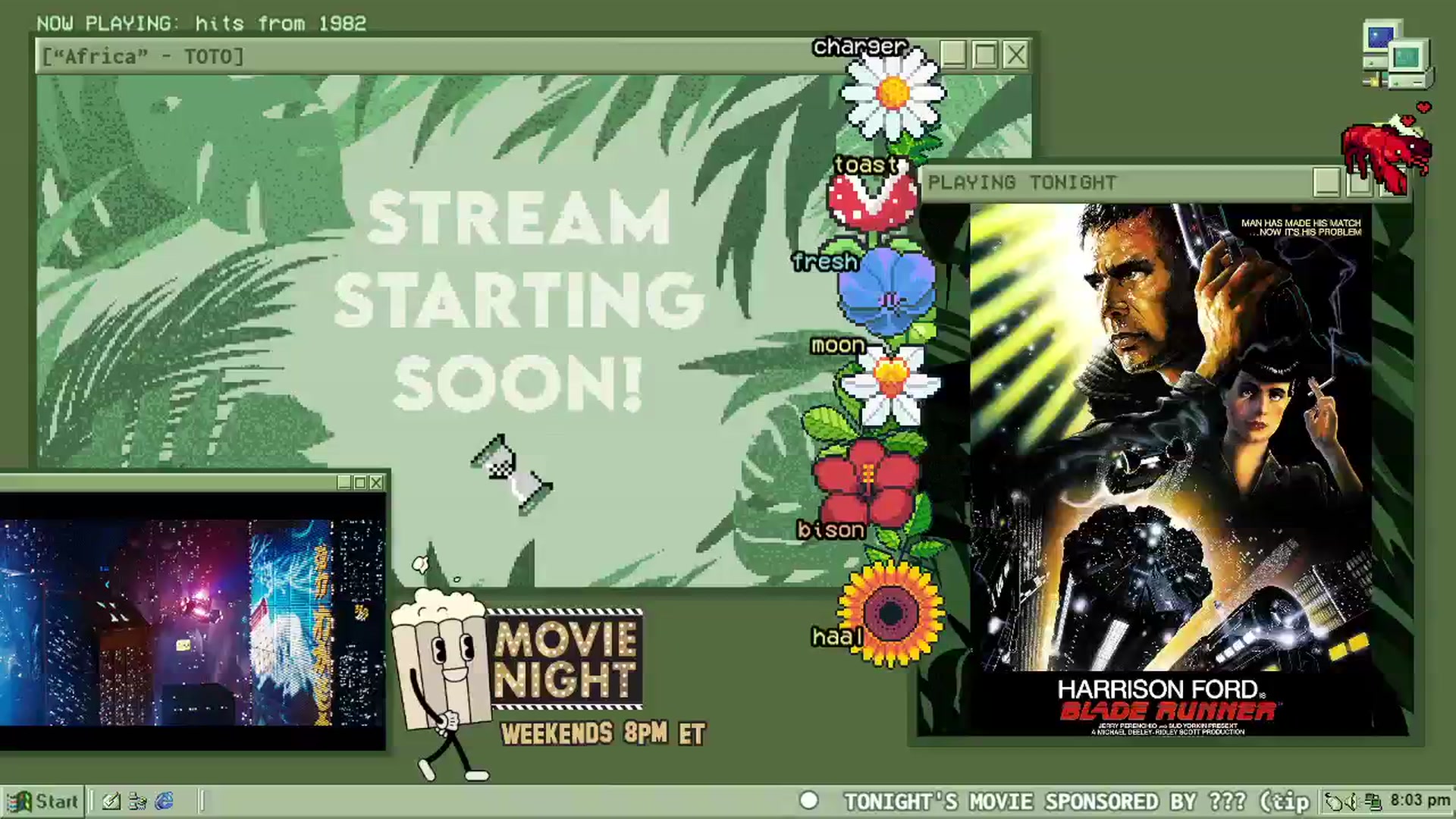Click the network connection tray icon
The width and height of the screenshot is (1456, 819).
pos(1373,802)
